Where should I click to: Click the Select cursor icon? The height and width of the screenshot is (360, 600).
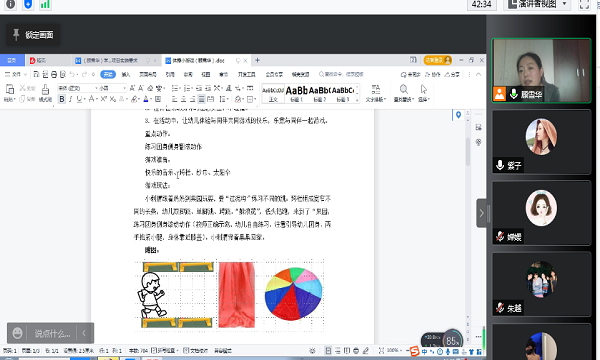click(424, 90)
